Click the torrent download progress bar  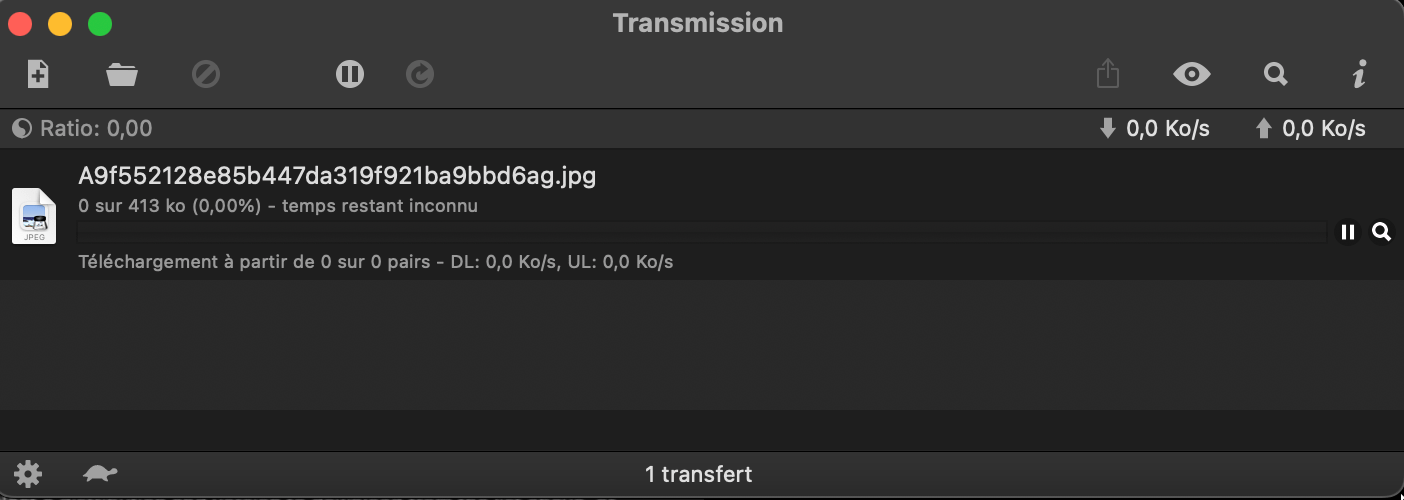click(x=701, y=232)
